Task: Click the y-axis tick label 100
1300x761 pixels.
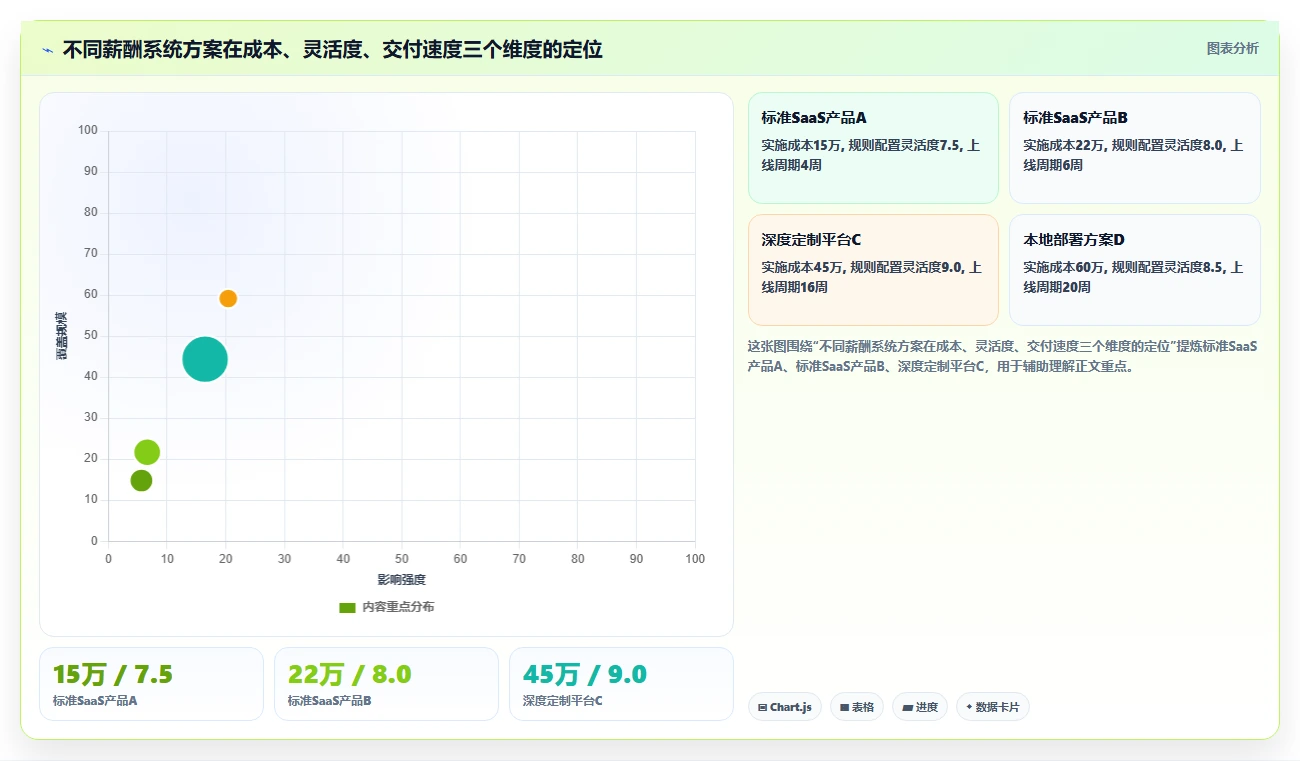Action: (x=88, y=130)
